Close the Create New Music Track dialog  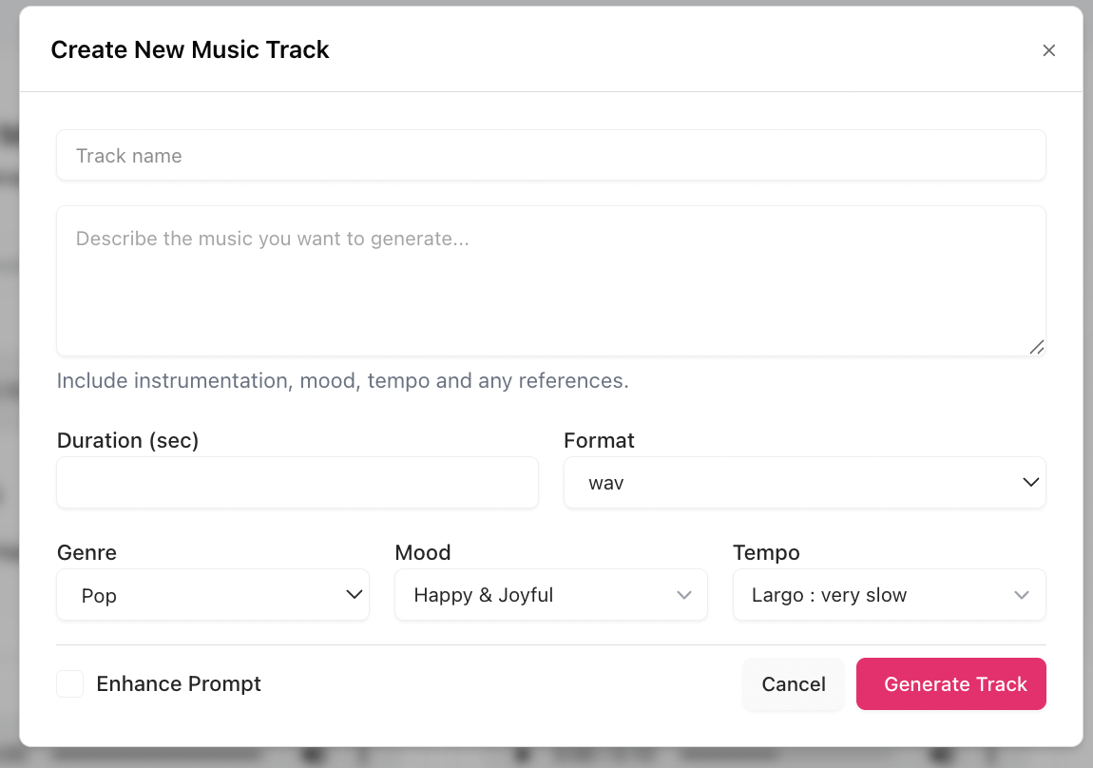coord(1048,50)
